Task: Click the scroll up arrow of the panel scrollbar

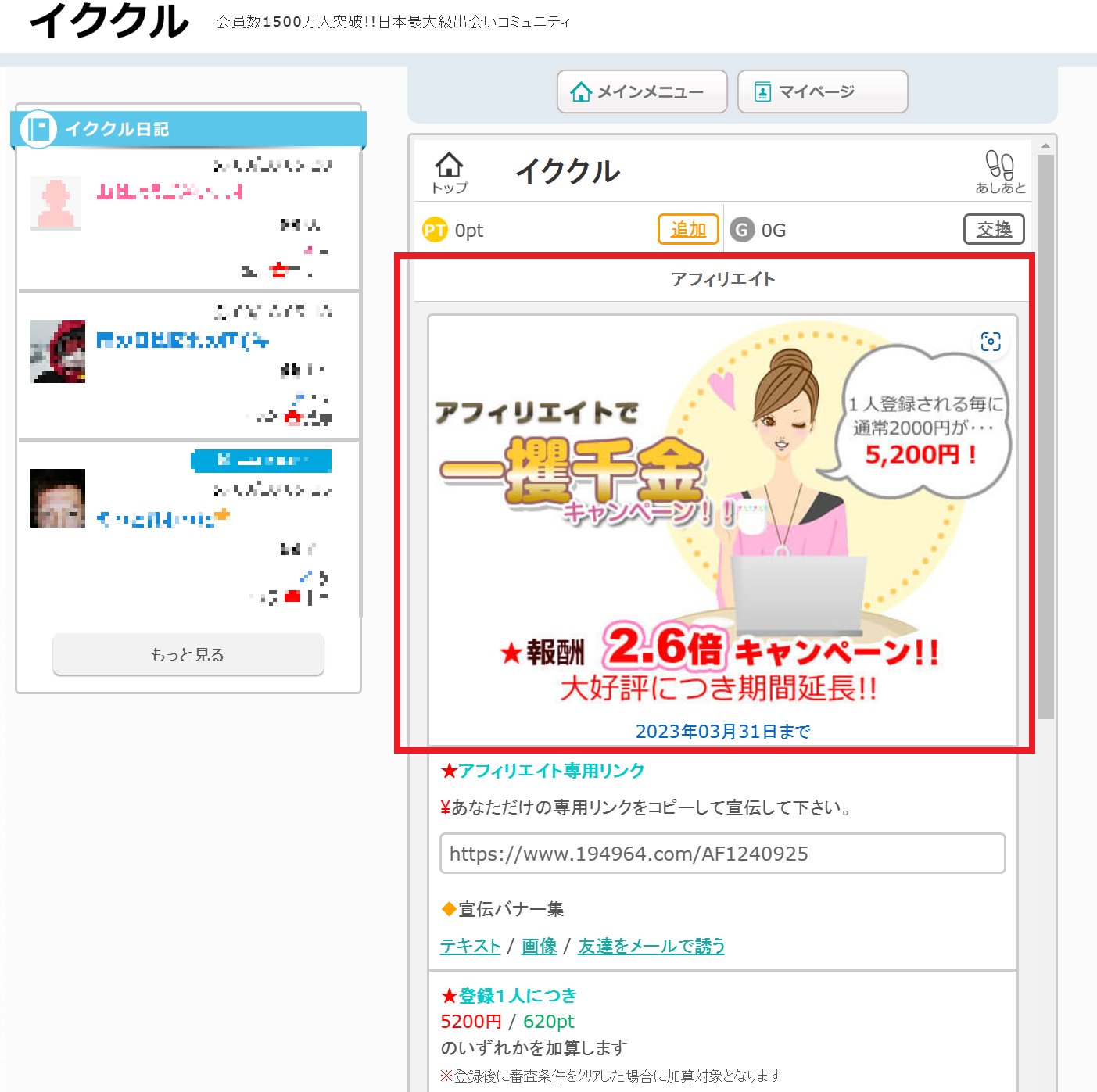Action: coord(1045,145)
